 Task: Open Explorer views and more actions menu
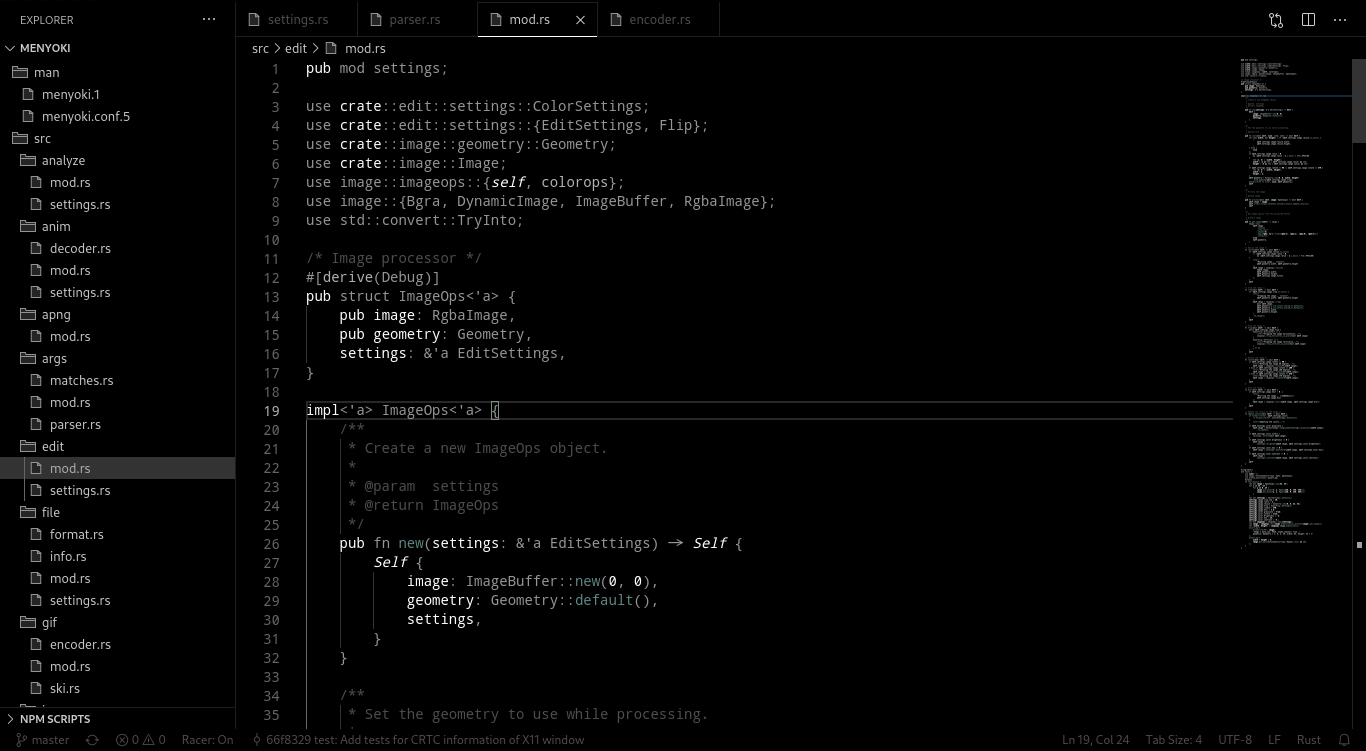click(x=208, y=19)
